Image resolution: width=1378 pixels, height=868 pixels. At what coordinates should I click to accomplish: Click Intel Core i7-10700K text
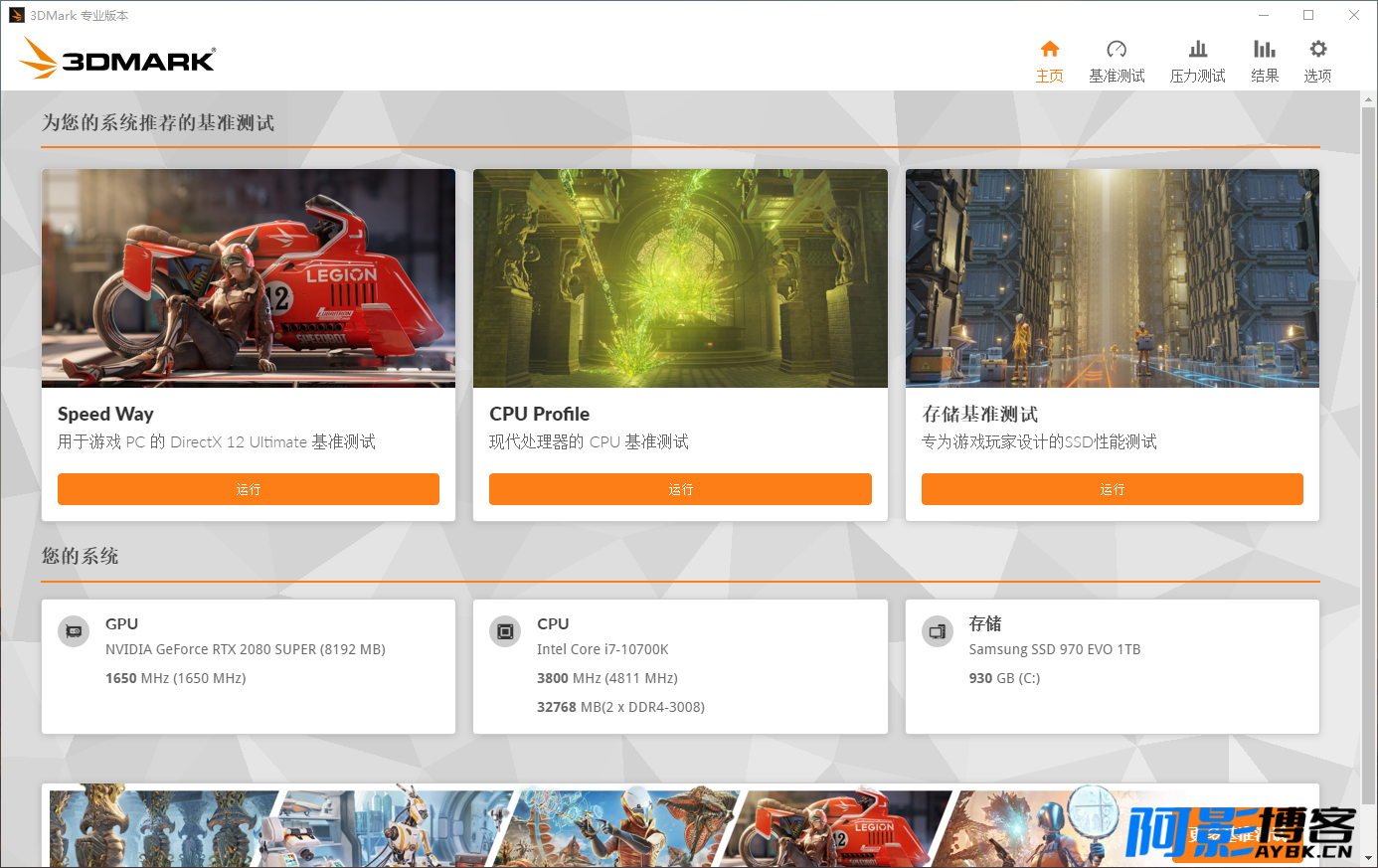point(603,649)
